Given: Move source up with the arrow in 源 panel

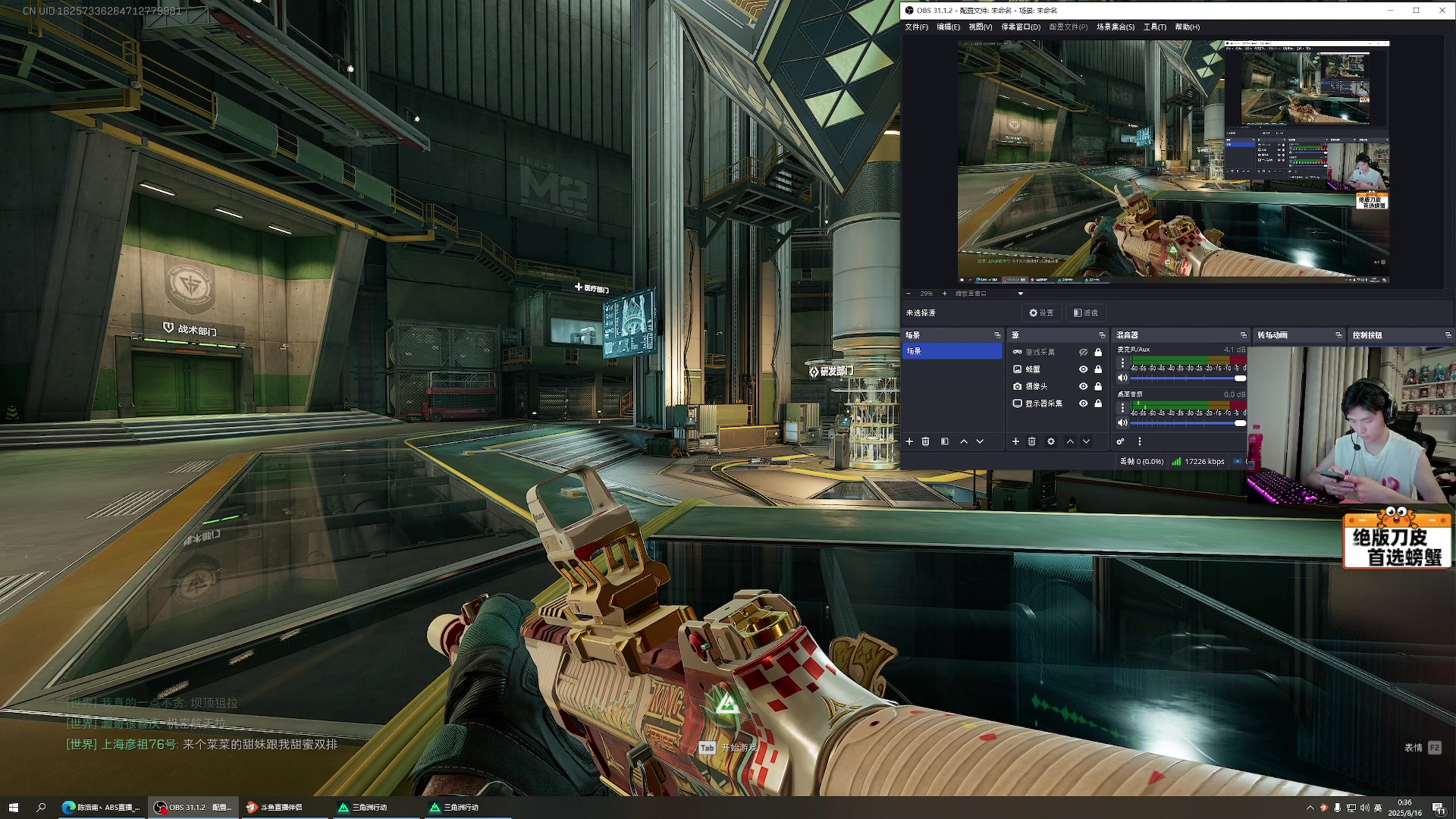Looking at the screenshot, I should (x=1070, y=441).
